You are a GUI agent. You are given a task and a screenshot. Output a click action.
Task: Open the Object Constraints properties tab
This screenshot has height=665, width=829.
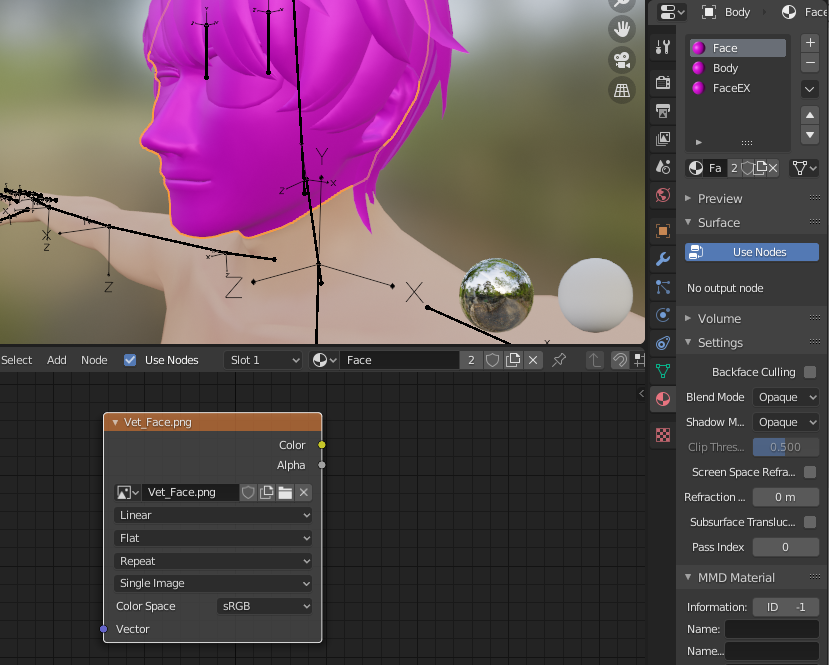[x=662, y=343]
